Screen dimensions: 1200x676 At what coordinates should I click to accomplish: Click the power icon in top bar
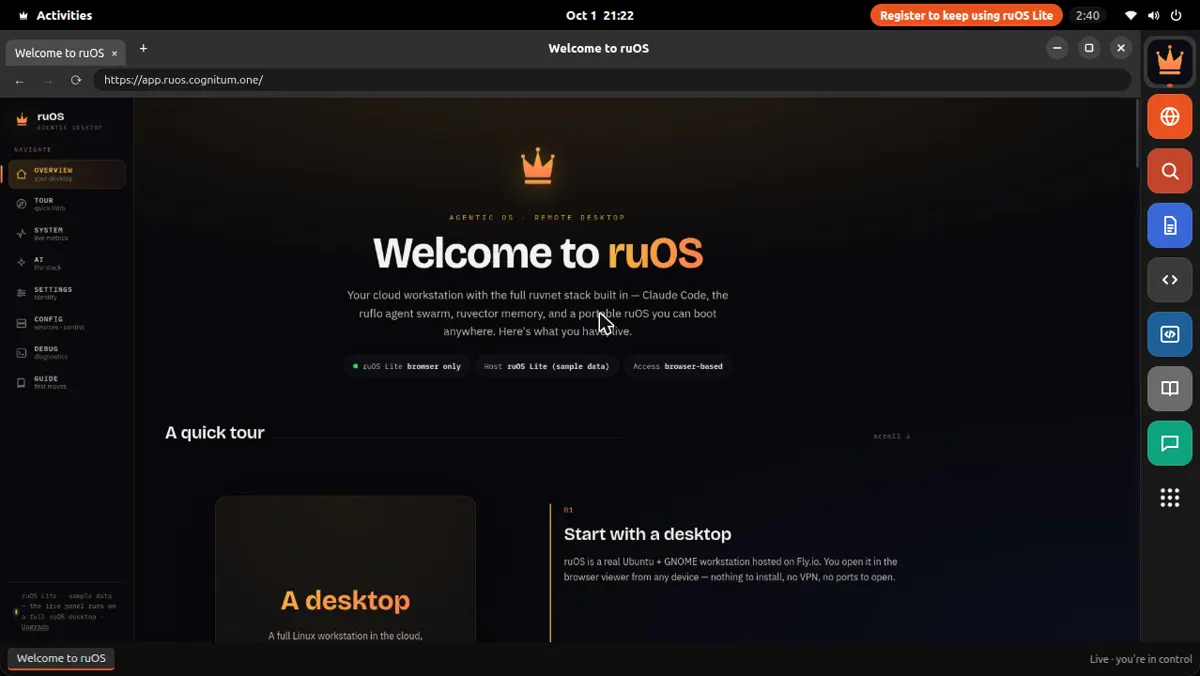point(1176,15)
